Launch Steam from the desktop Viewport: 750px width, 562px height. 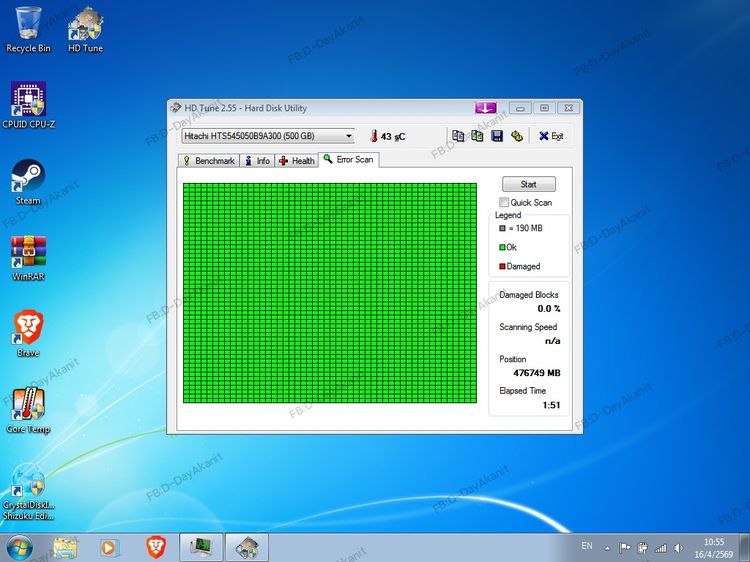tap(27, 178)
